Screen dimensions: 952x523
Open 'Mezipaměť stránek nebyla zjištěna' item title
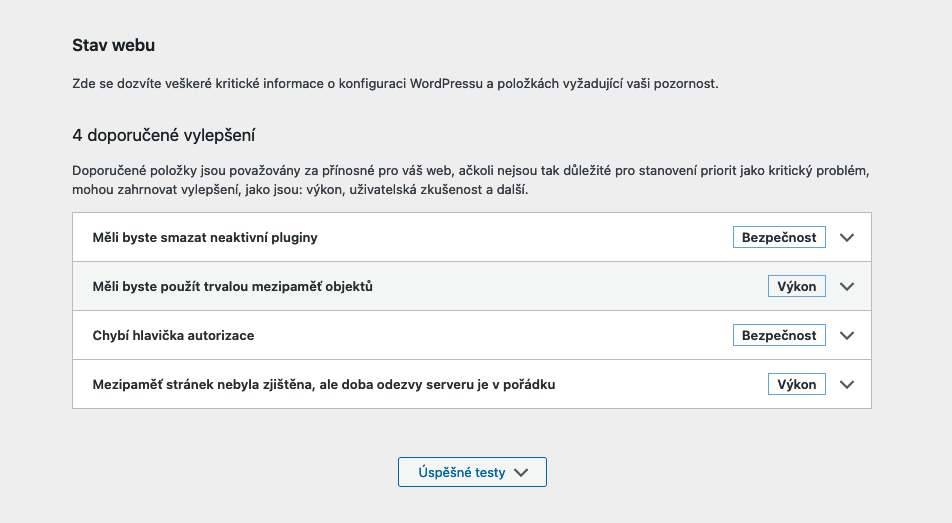[323, 385]
